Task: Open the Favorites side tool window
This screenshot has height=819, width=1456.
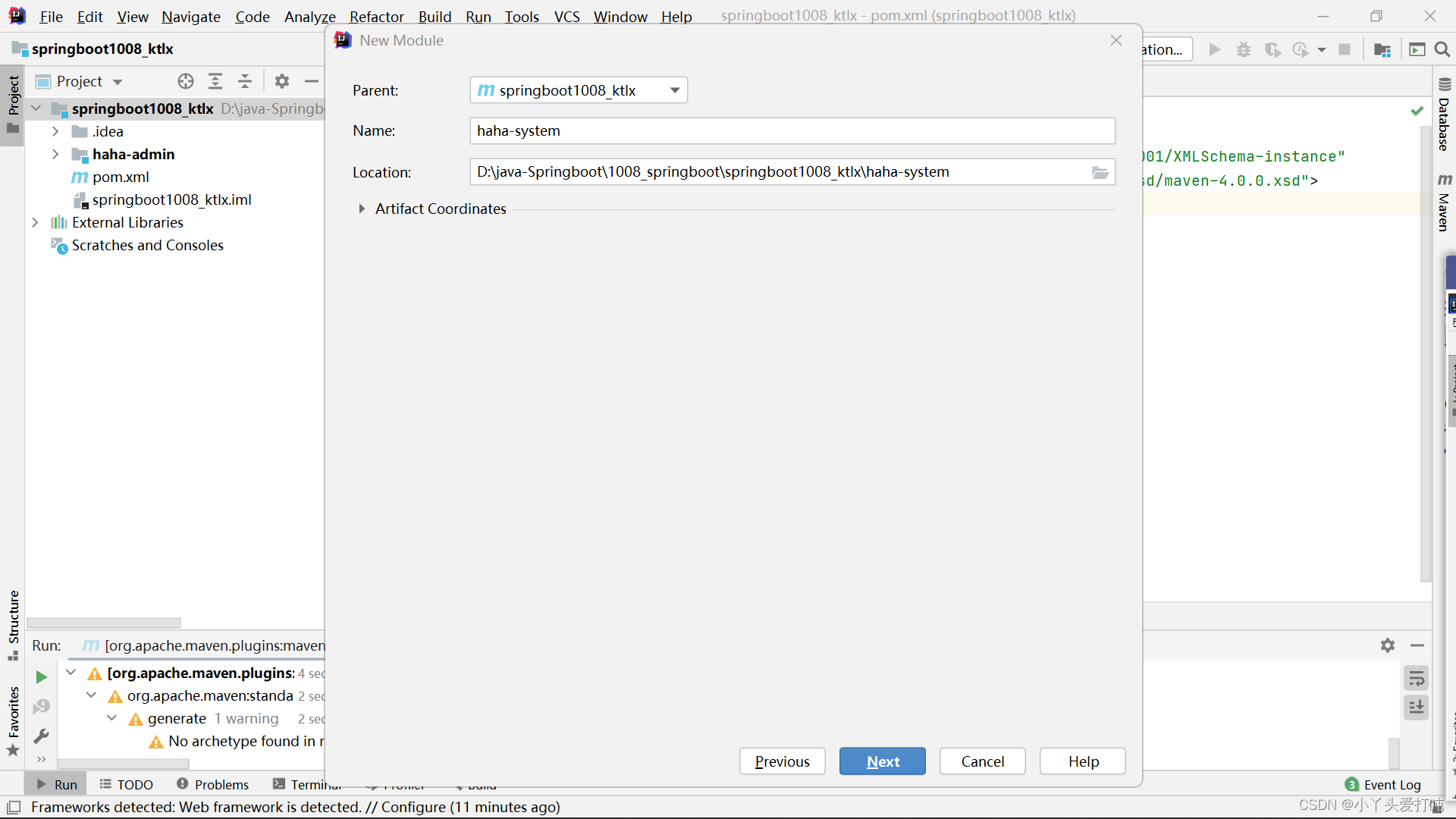Action: 13,721
